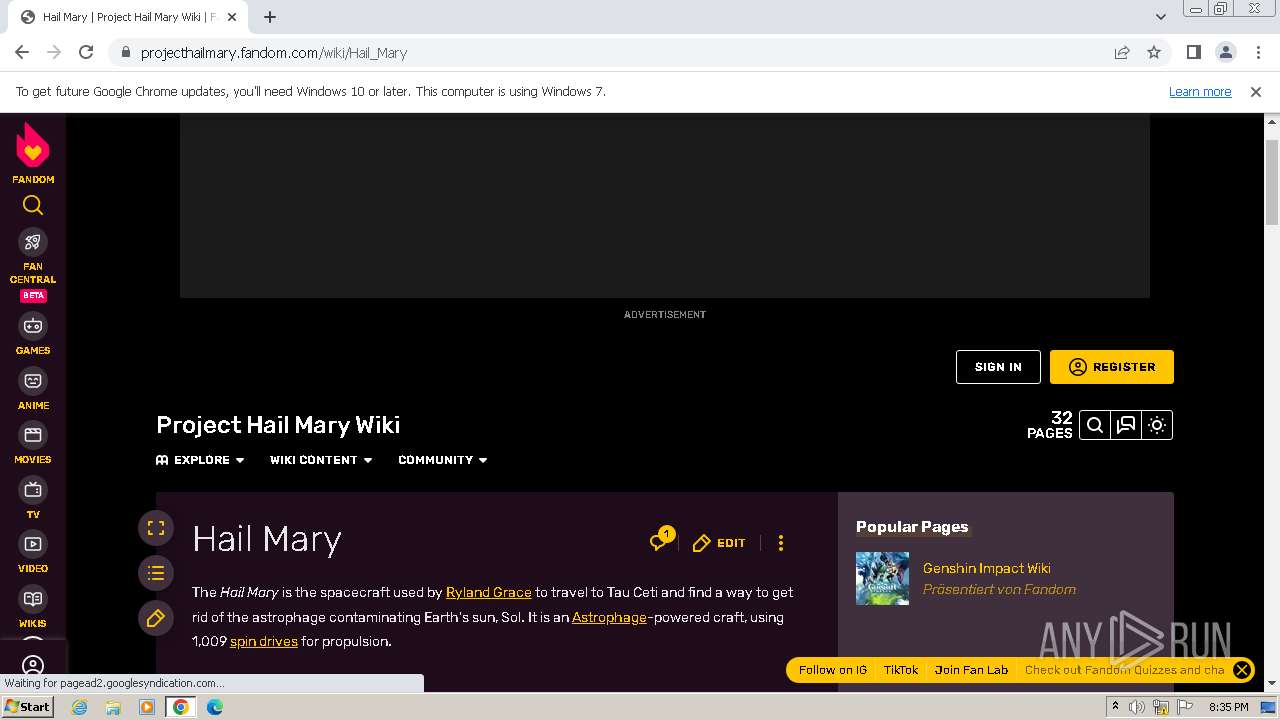This screenshot has width=1280, height=720.
Task: Click the address bar URL
Action: click(x=274, y=53)
